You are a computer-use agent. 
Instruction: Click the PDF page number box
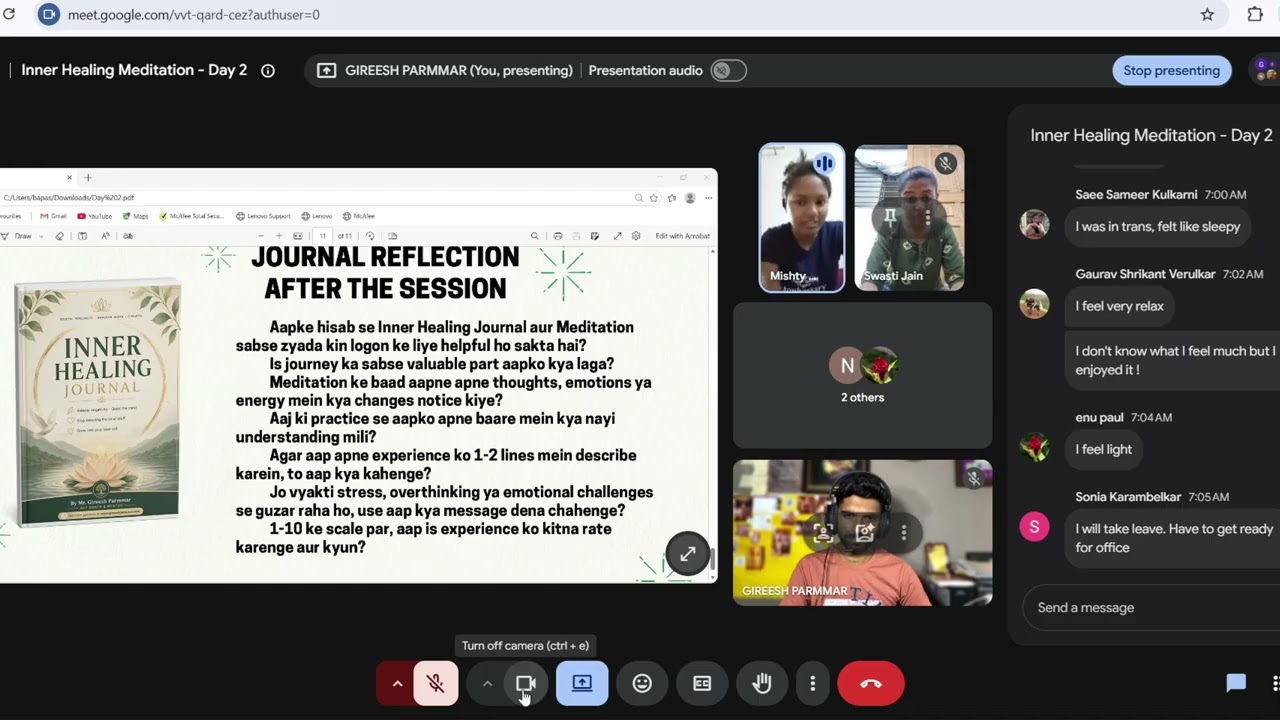322,236
